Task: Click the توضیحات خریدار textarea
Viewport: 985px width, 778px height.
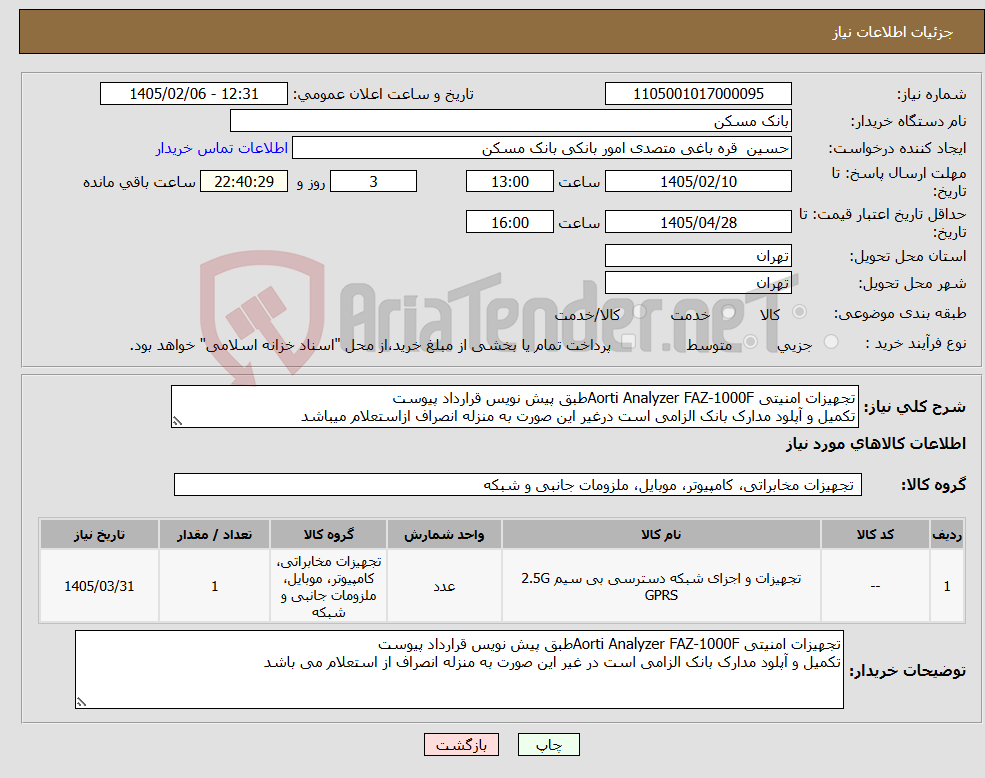Action: [459, 669]
